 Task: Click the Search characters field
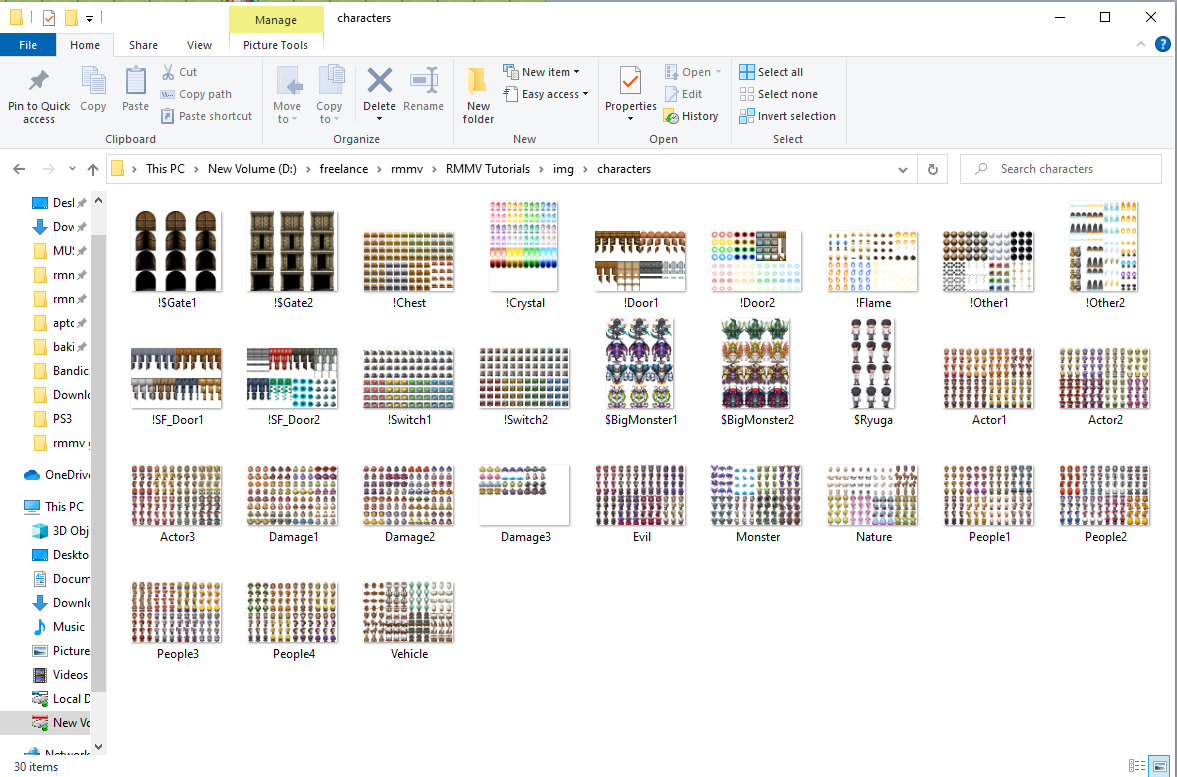(x=1061, y=170)
